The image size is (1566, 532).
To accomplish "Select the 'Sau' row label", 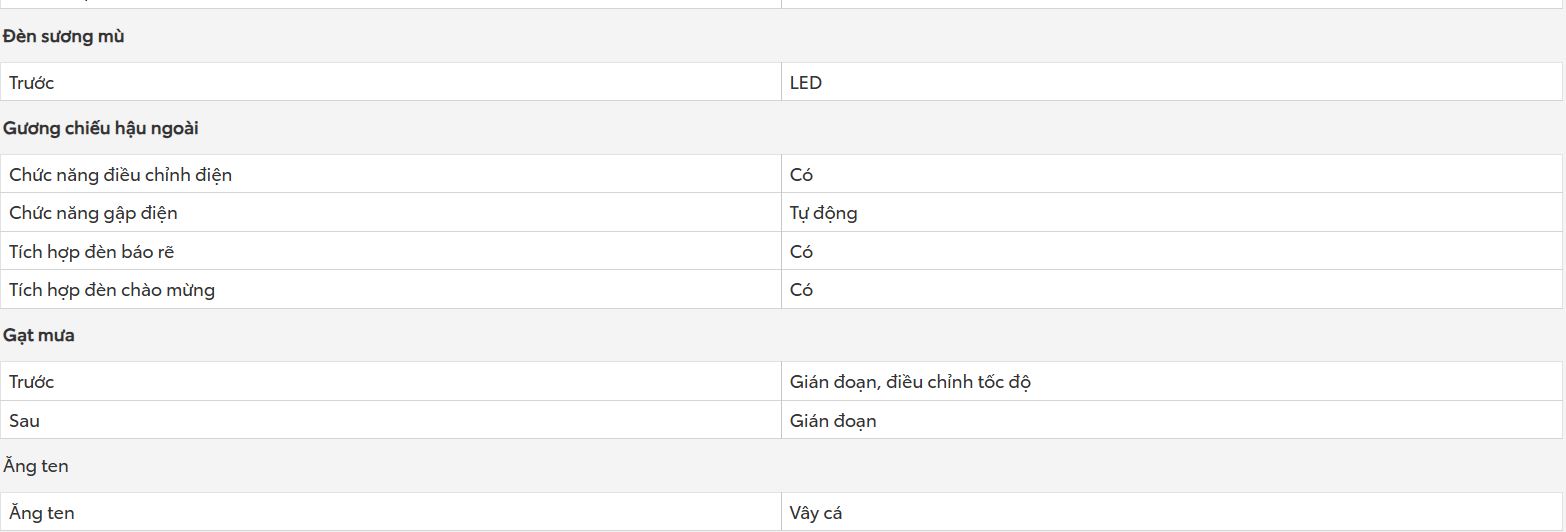I will coord(24,421).
